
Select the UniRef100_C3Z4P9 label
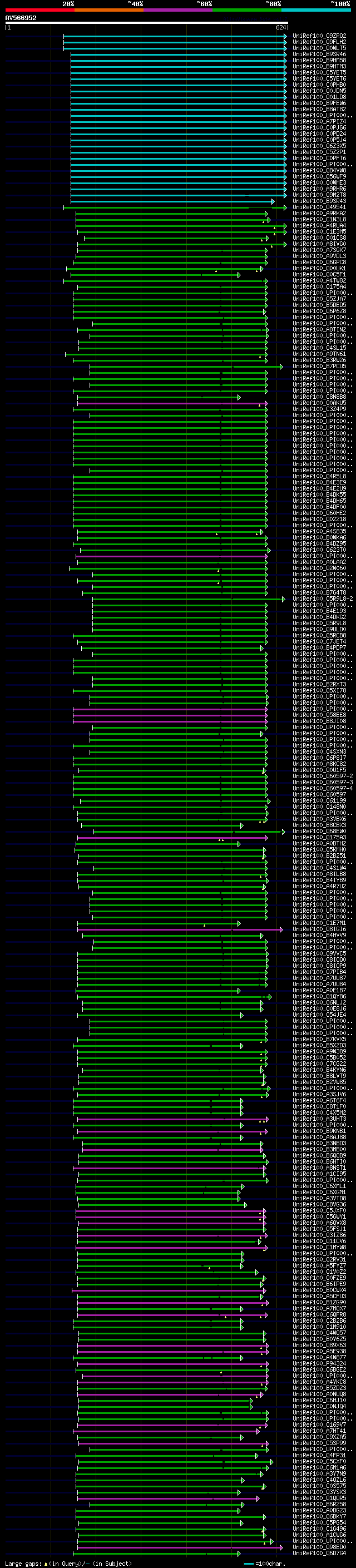click(x=319, y=409)
